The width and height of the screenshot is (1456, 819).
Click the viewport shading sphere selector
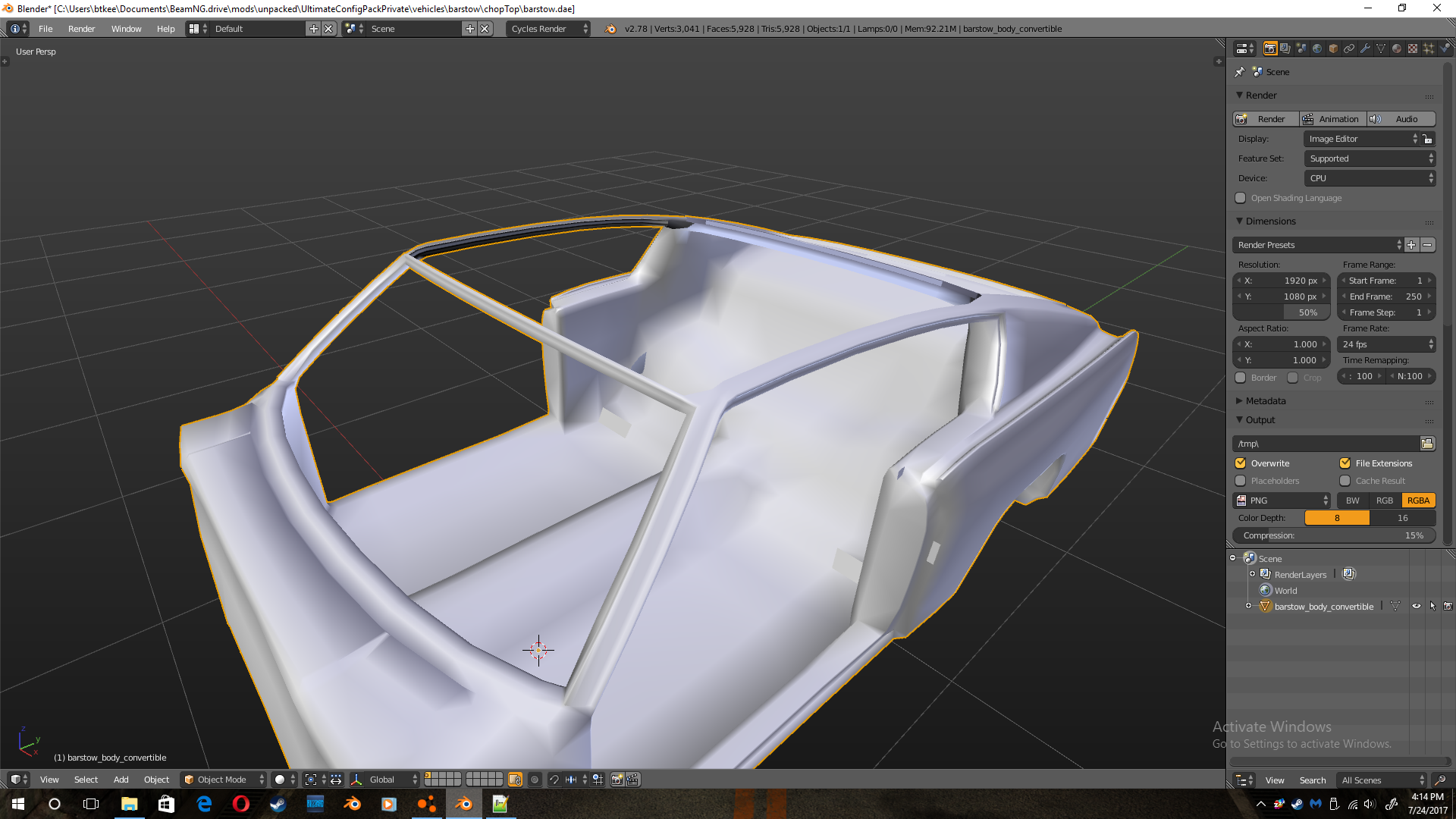tap(285, 780)
